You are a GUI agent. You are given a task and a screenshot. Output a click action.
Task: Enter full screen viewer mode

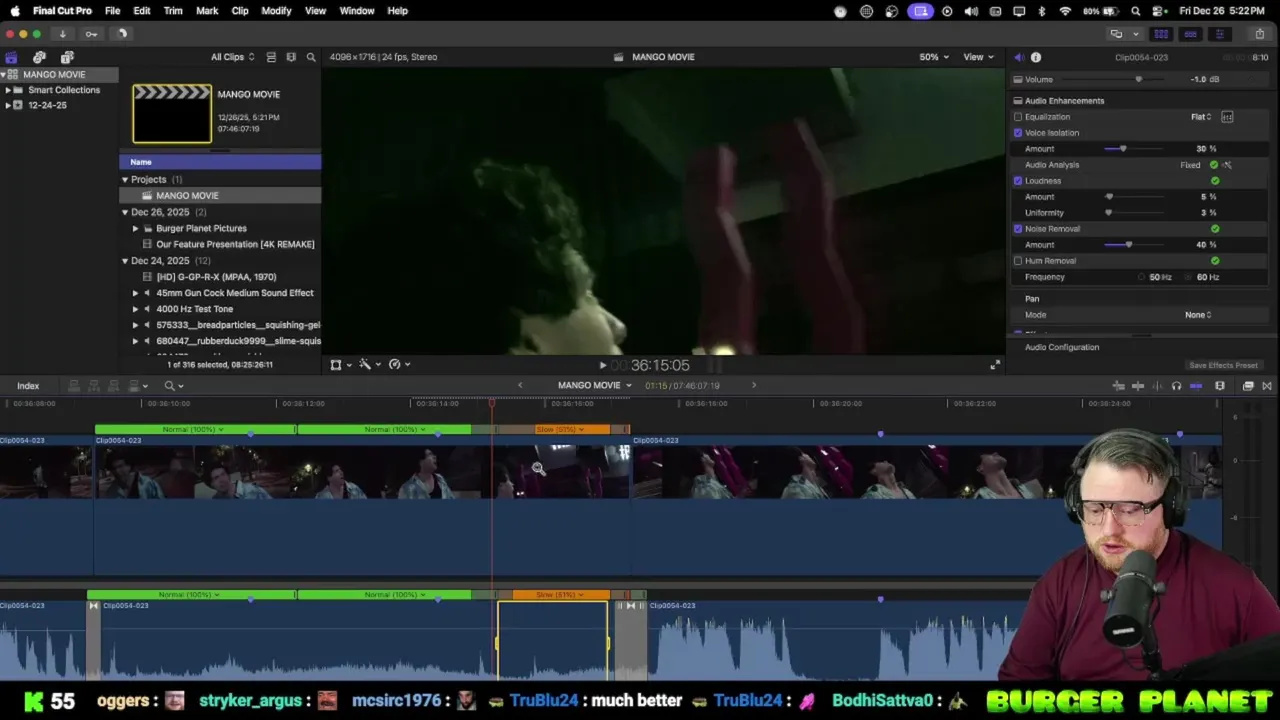[994, 365]
